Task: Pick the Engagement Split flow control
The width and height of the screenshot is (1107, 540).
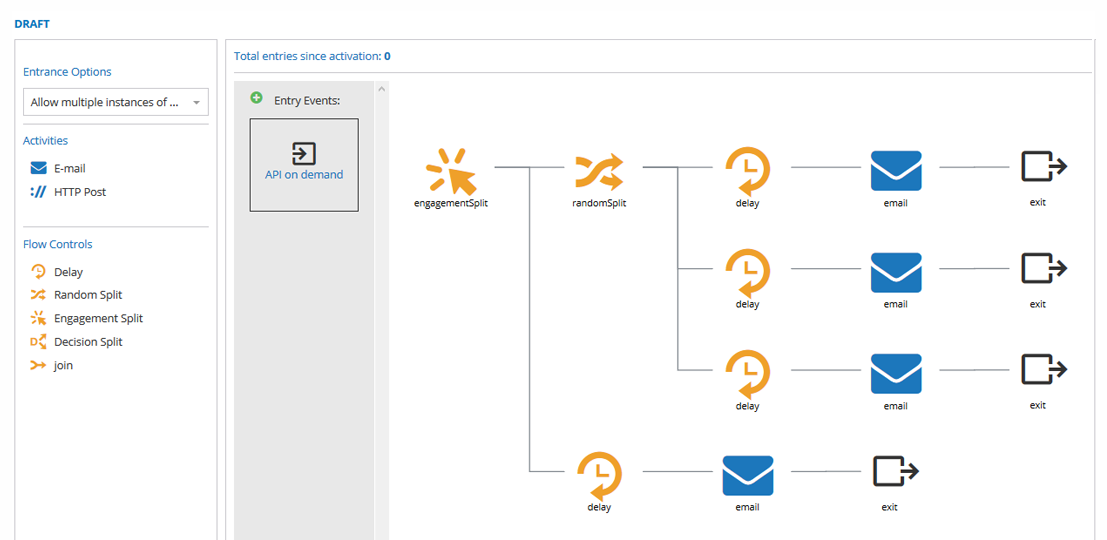Action: click(87, 318)
